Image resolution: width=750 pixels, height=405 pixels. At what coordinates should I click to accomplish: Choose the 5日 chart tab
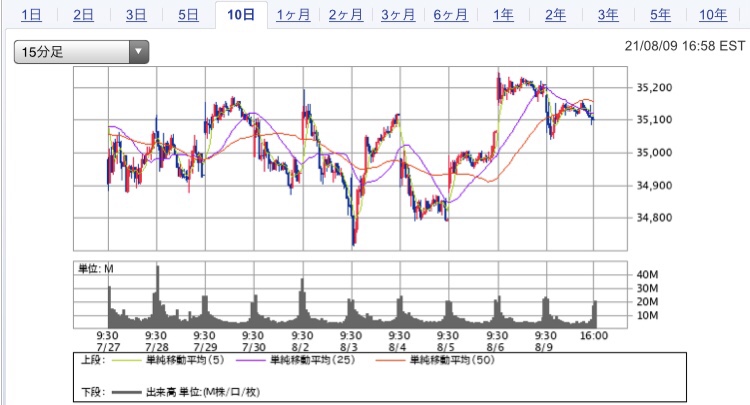pyautogui.click(x=188, y=14)
